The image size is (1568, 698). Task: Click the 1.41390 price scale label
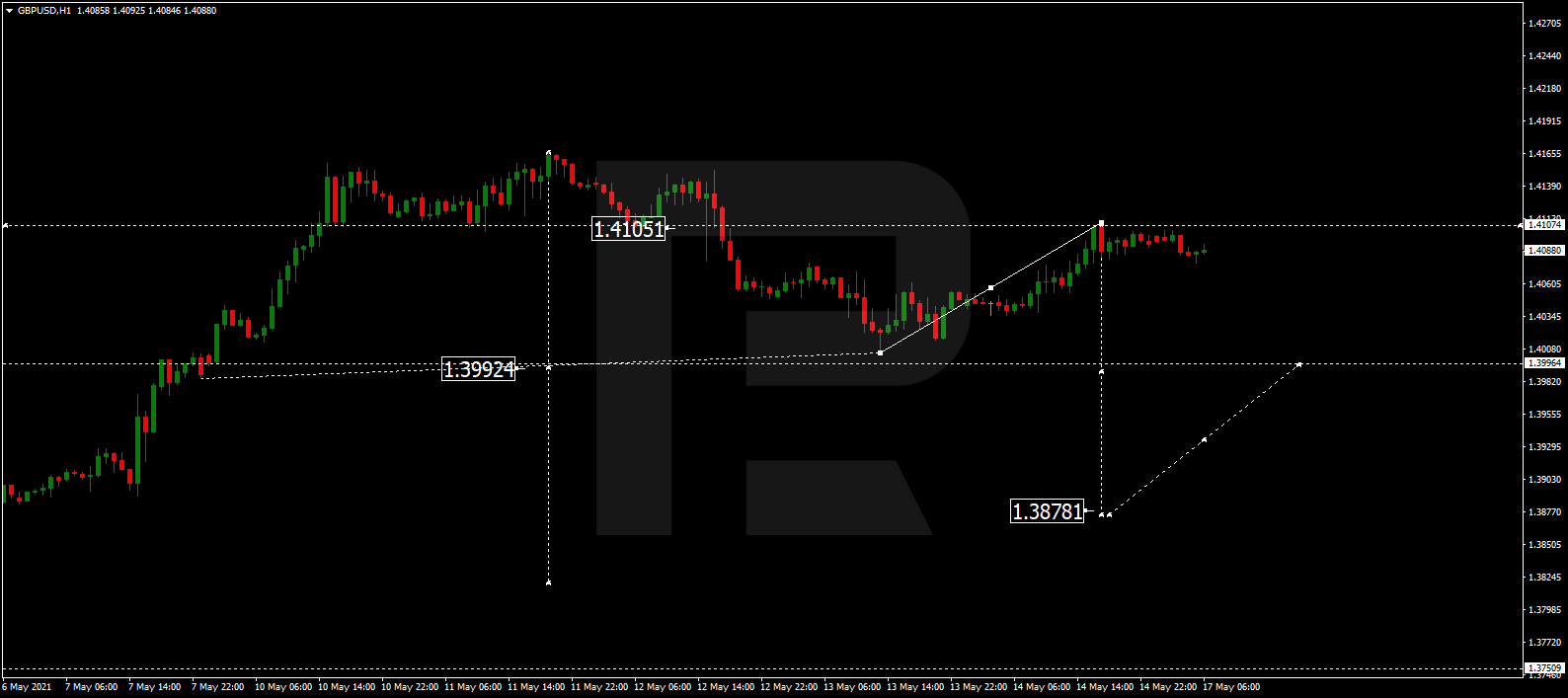point(1544,187)
